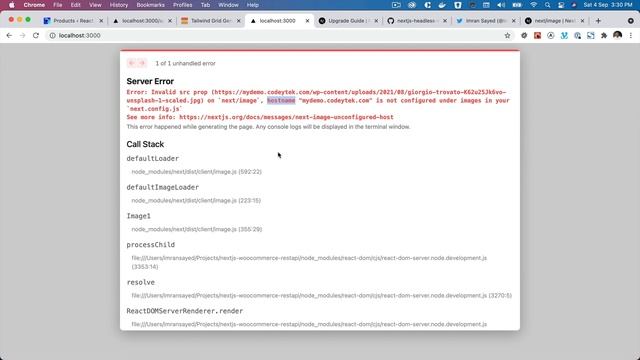The image size is (640, 360).
Task: Open Wi-Fi status in menu bar
Action: coord(533,5)
